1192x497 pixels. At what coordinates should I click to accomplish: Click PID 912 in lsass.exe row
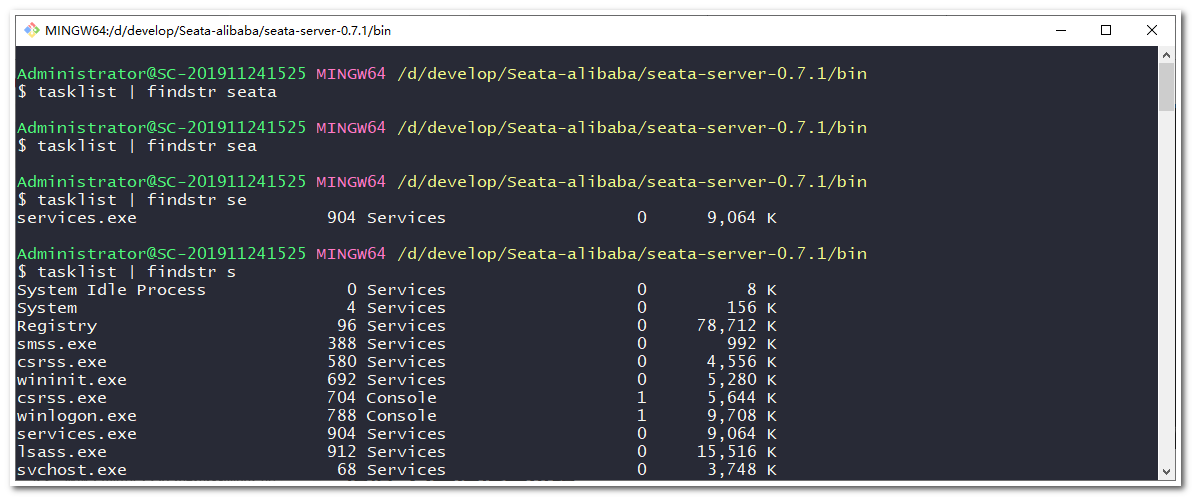tap(342, 451)
